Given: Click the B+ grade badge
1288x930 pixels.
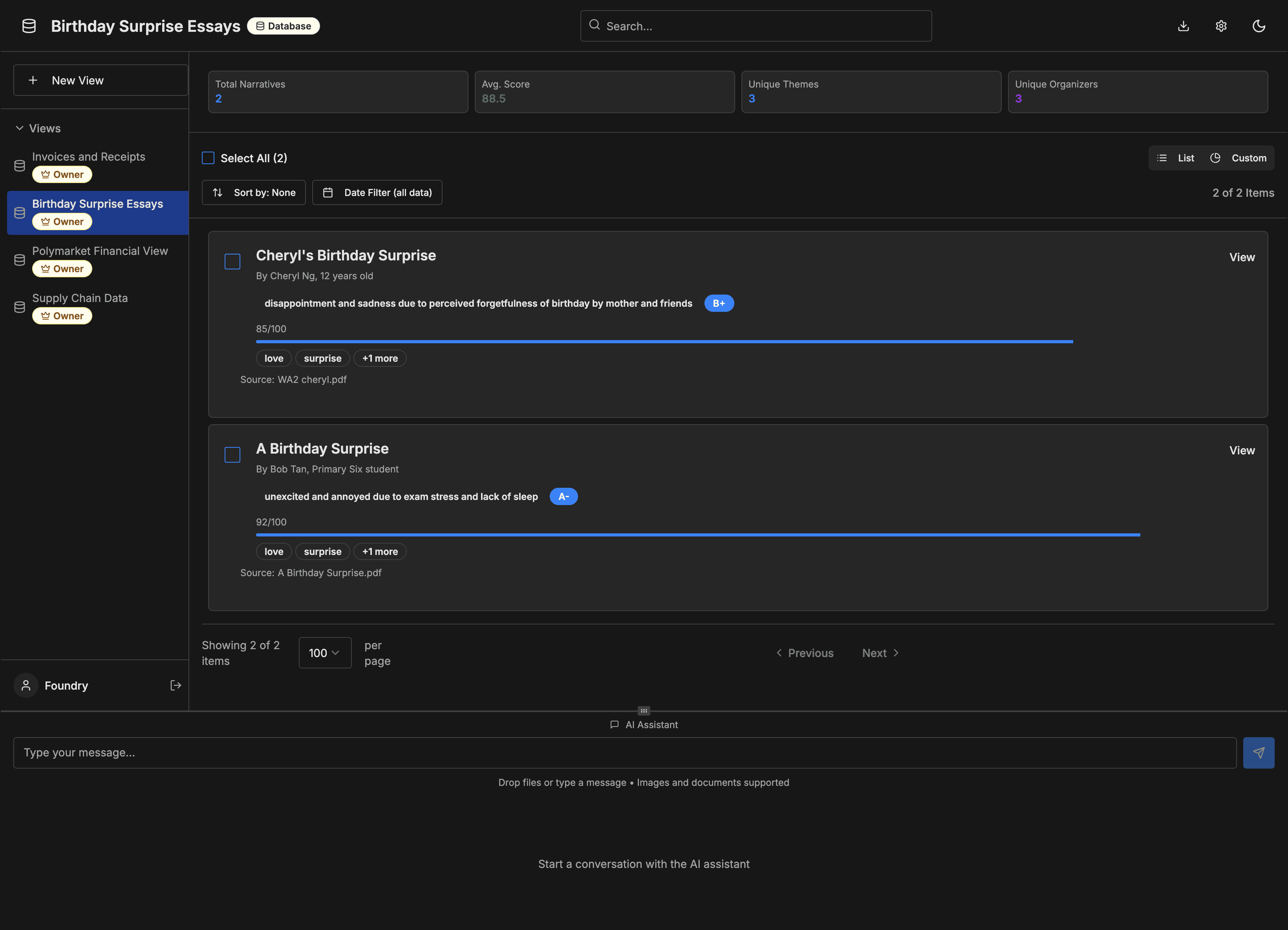Looking at the screenshot, I should pyautogui.click(x=719, y=303).
